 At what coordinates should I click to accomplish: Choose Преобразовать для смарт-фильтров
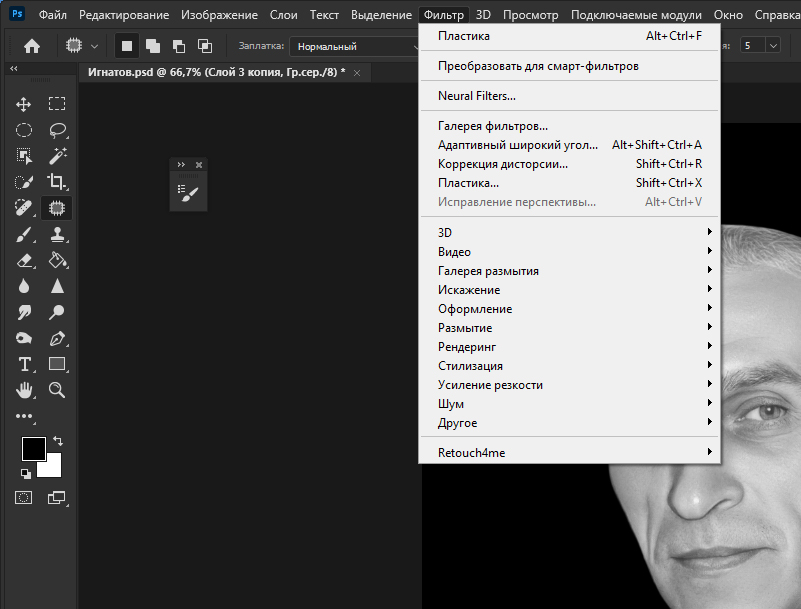coord(569,66)
